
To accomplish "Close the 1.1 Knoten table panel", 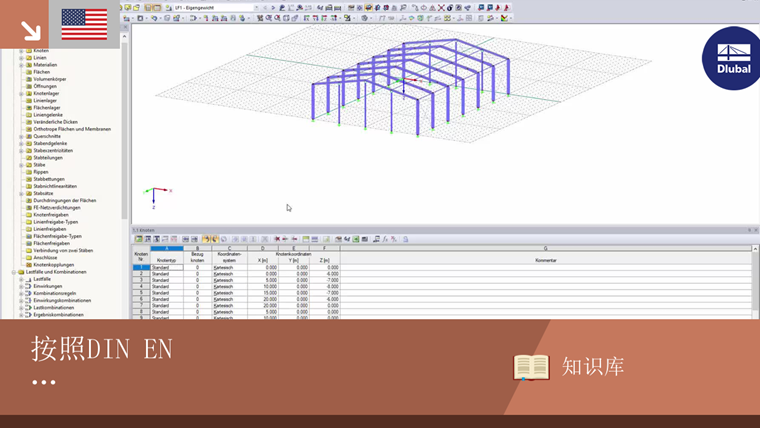I will point(756,230).
